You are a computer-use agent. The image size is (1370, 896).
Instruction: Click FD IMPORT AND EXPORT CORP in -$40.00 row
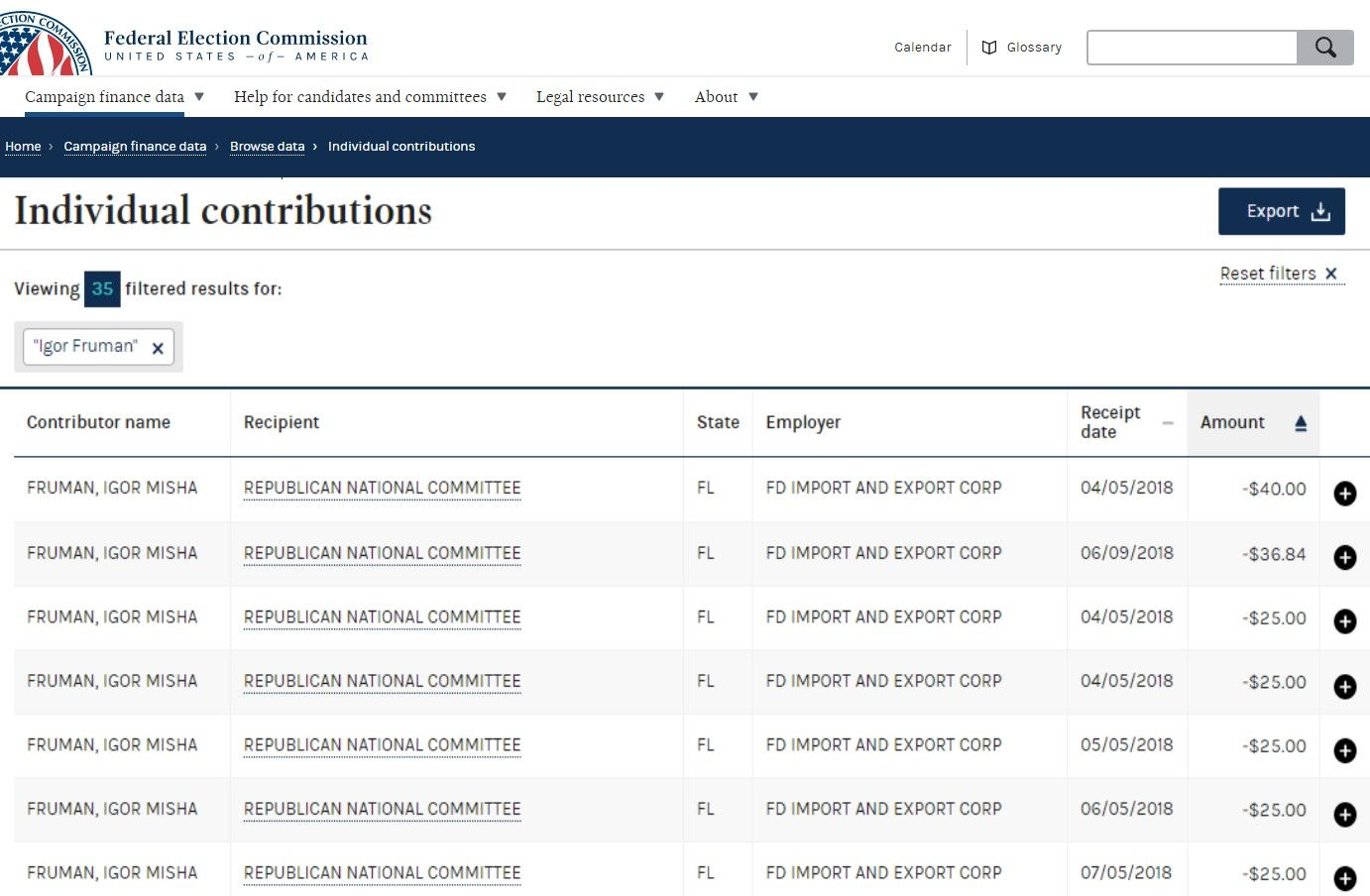884,488
